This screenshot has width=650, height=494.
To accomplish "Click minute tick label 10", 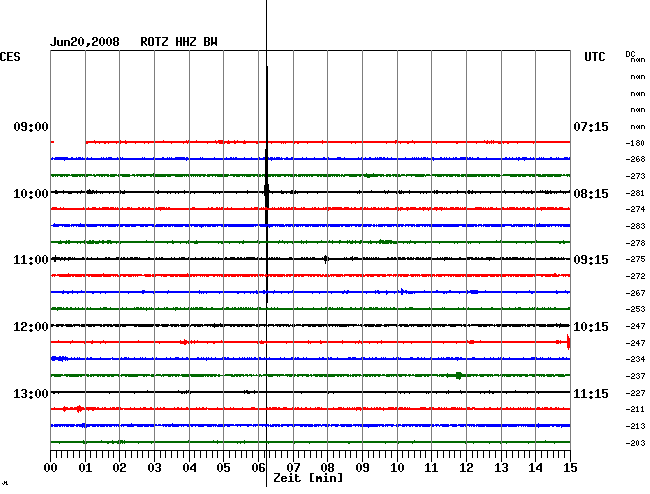I will 397,468.
